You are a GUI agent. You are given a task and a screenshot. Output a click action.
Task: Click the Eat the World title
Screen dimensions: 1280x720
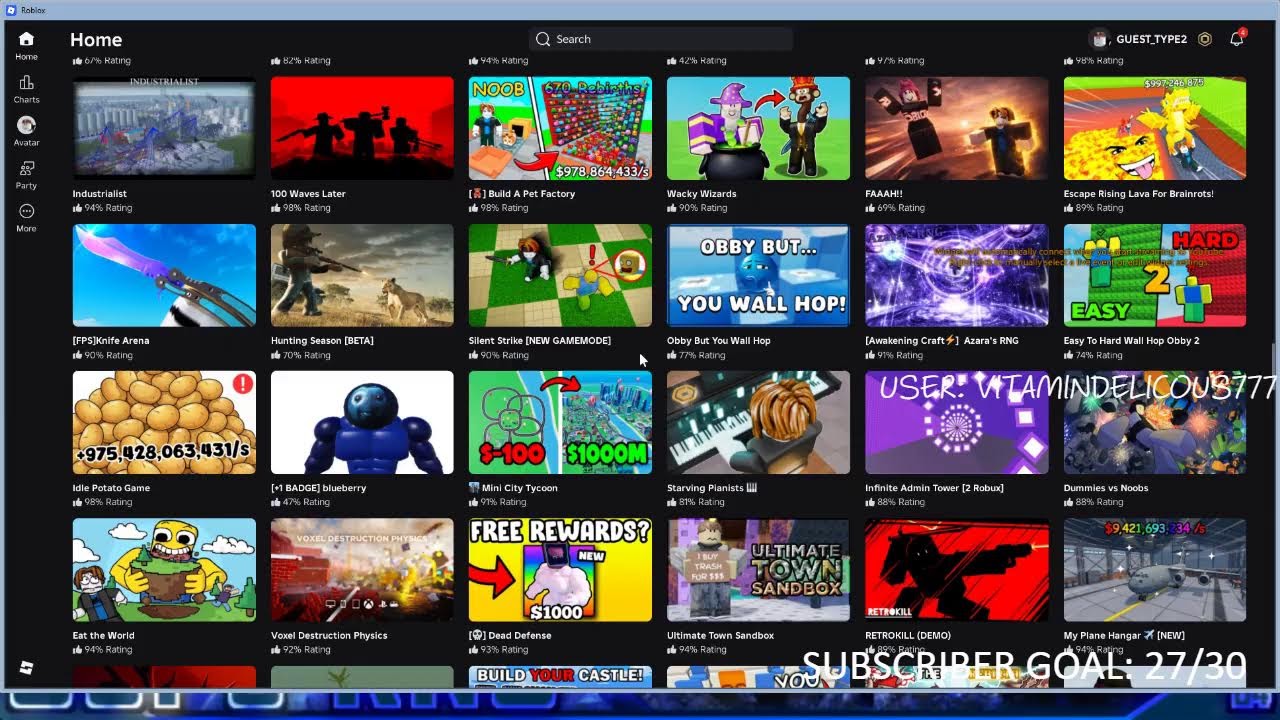(x=104, y=635)
